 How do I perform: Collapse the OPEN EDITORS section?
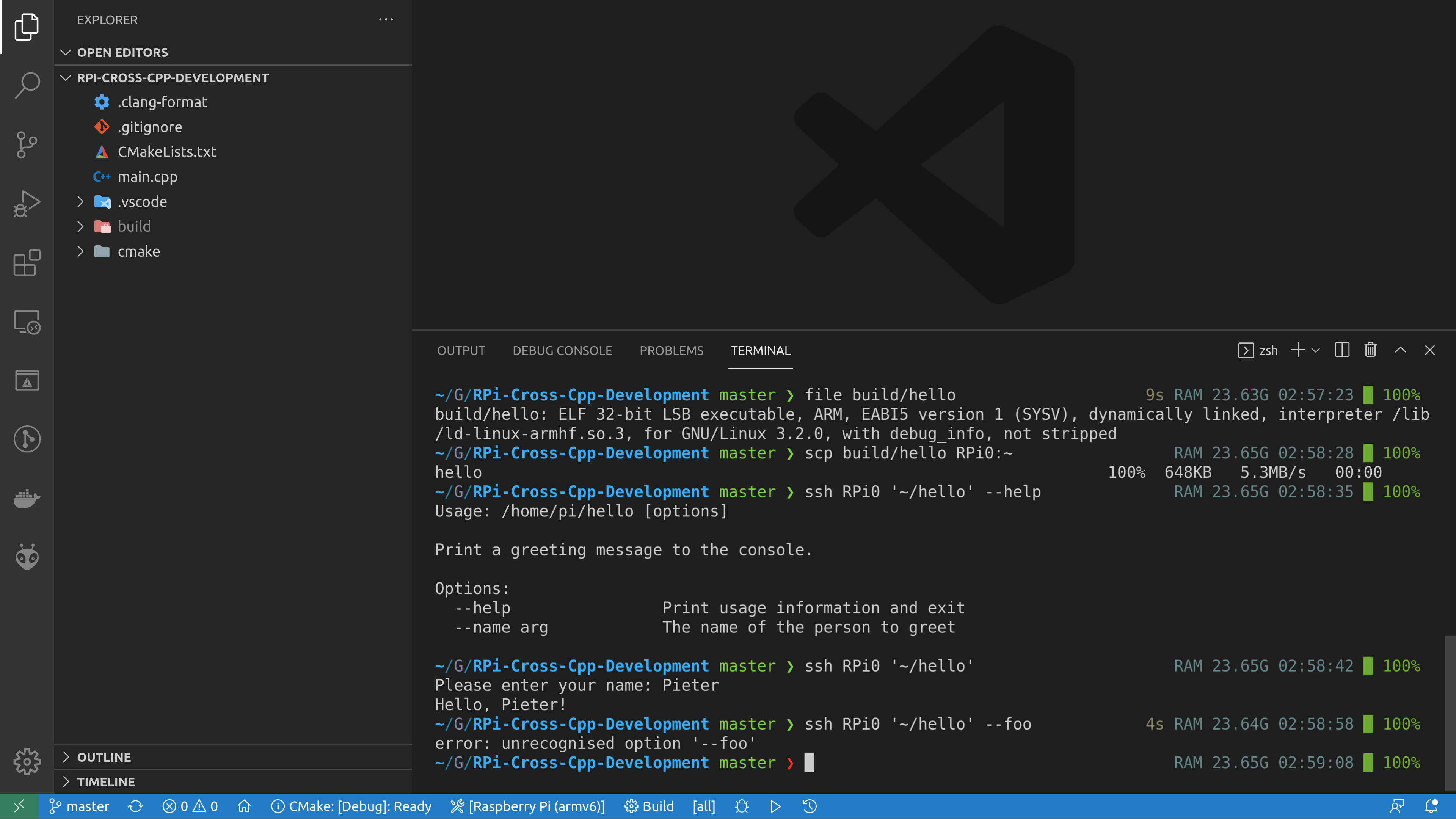[233, 52]
